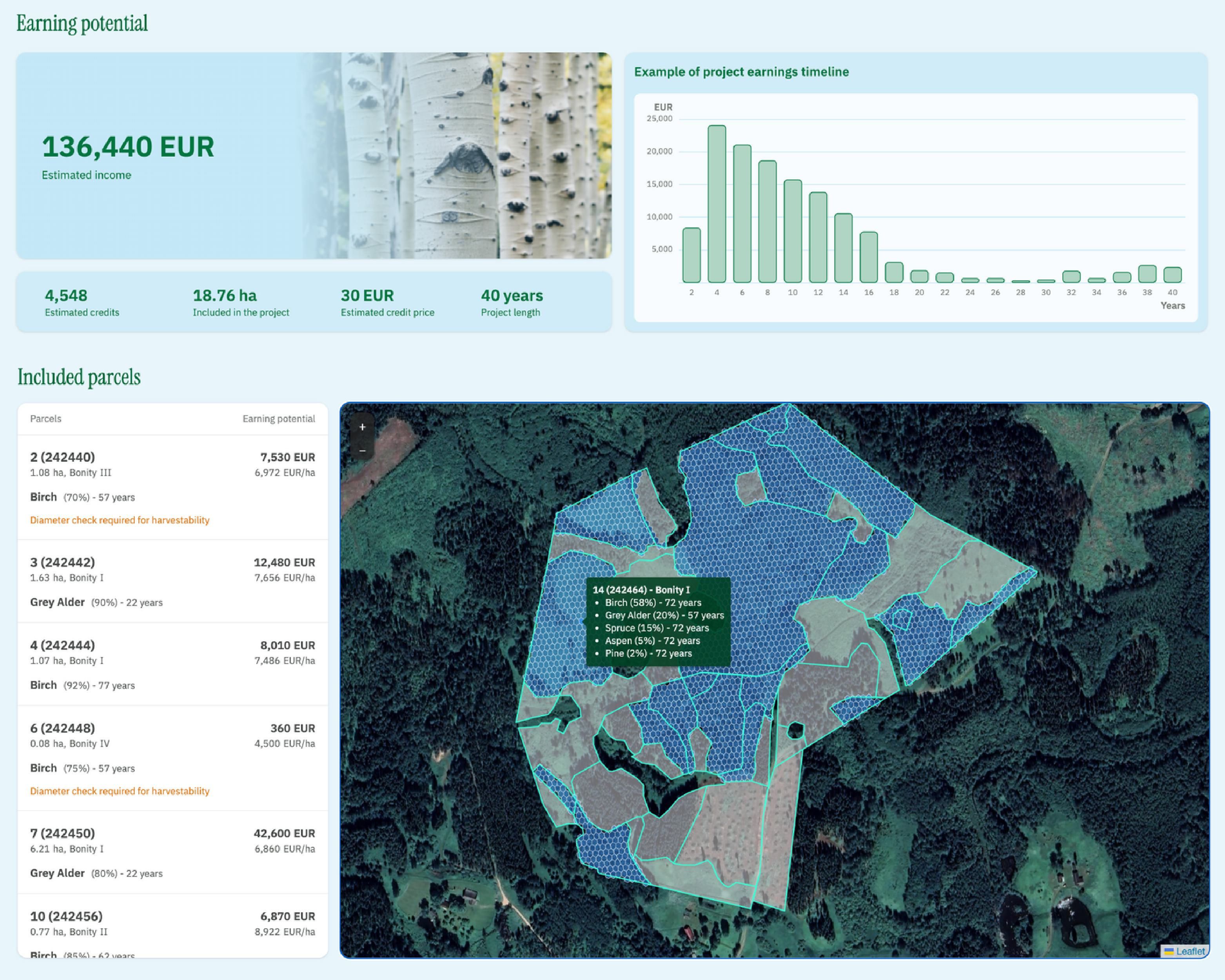Click the year 4 bar in earnings chart

point(717,204)
